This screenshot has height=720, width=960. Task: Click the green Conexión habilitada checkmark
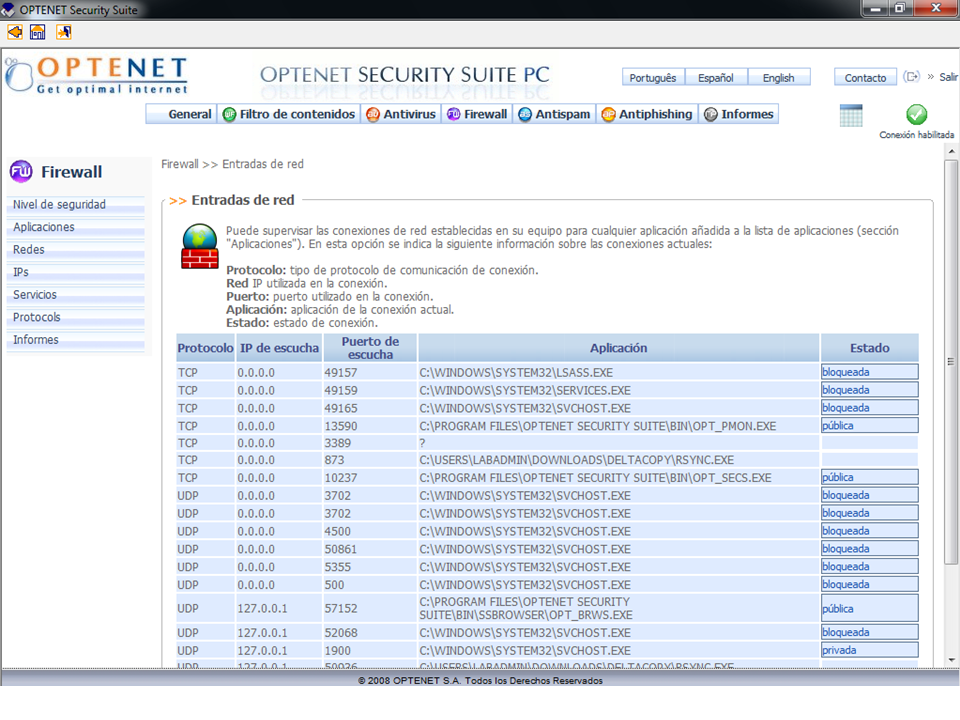[x=916, y=115]
